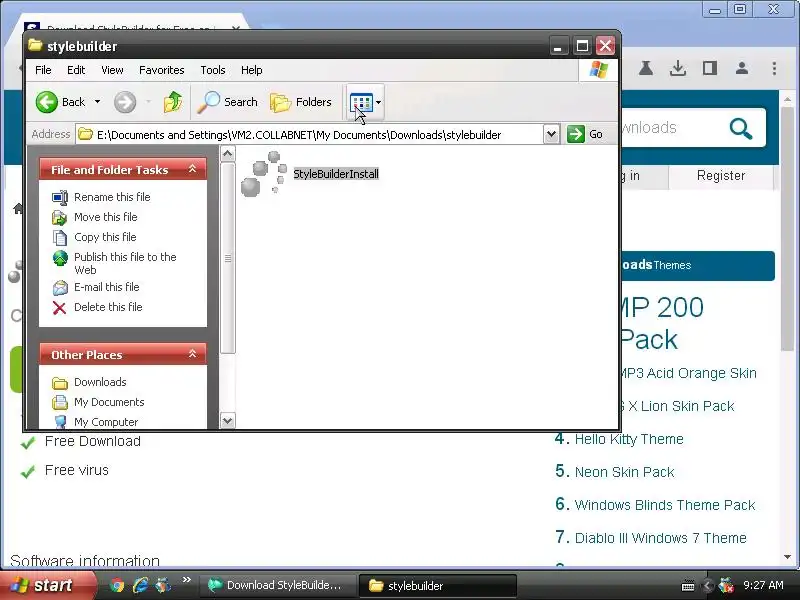800x600 pixels.
Task: Click Delete this file
Action: 108,307
